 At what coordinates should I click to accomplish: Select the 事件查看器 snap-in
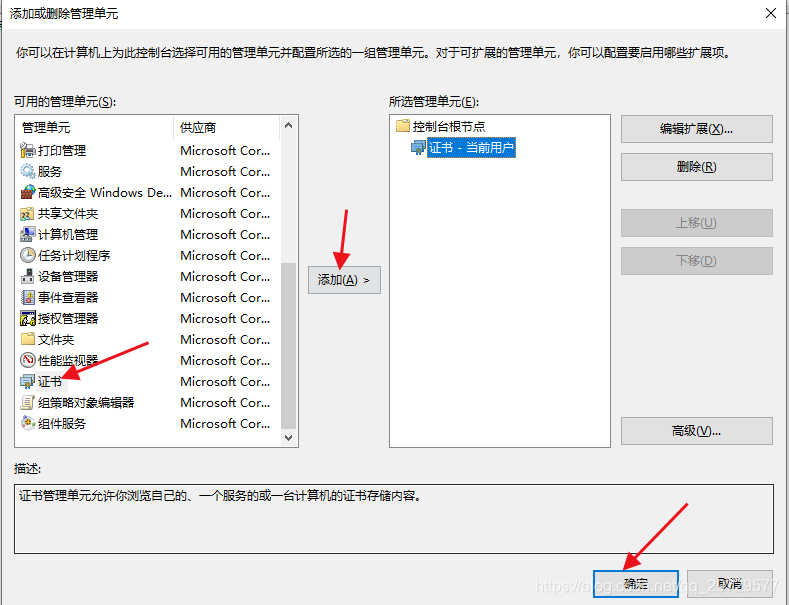(147, 297)
